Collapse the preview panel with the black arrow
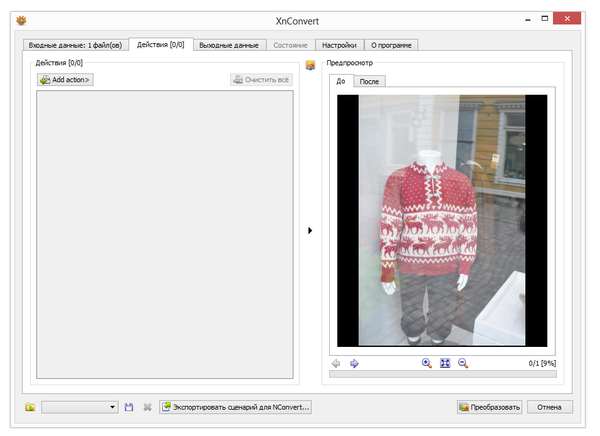 point(310,230)
